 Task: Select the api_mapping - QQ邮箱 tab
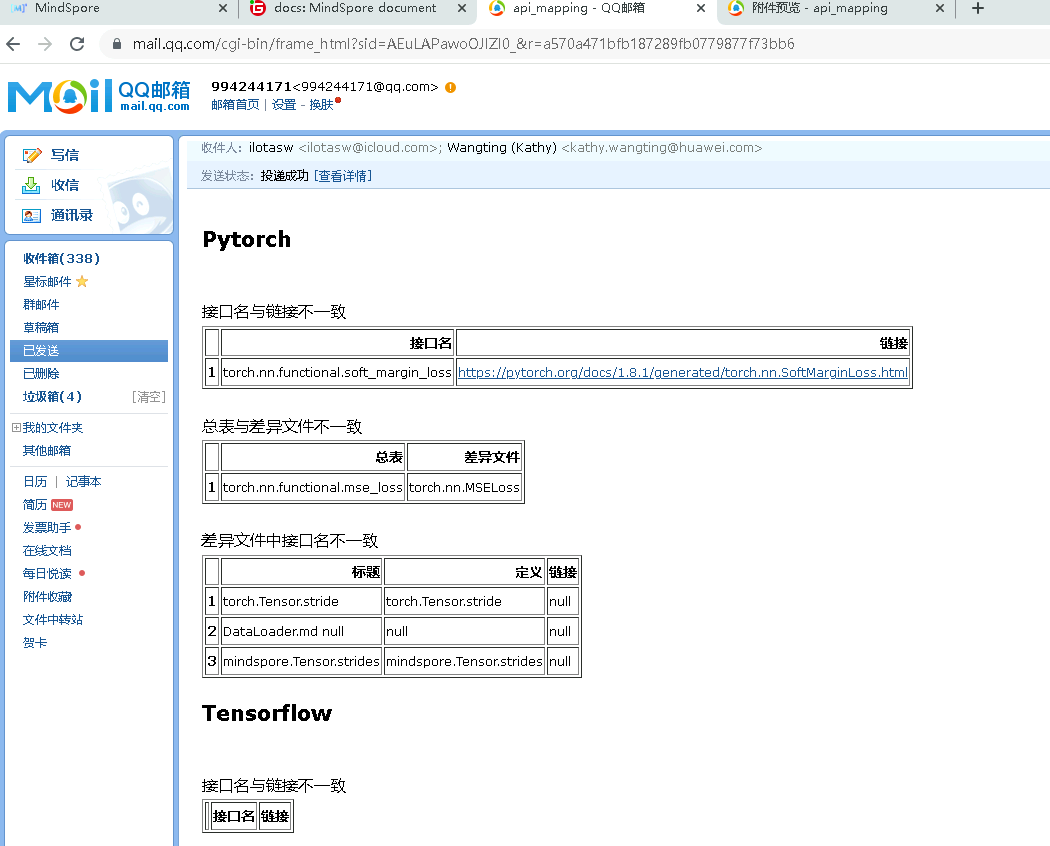click(579, 8)
